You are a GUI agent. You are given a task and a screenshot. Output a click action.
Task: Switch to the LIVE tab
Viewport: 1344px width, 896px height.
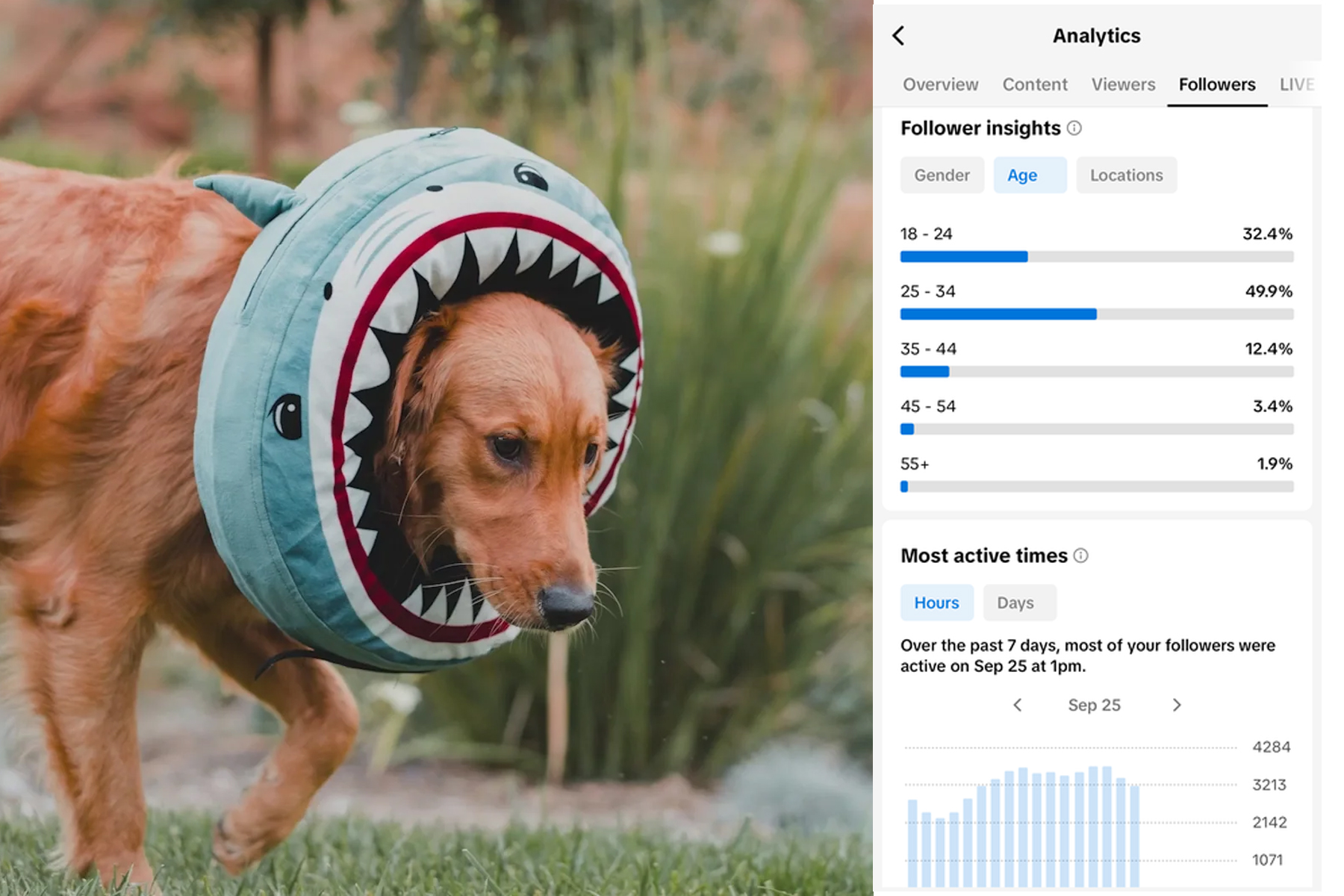[x=1296, y=84]
